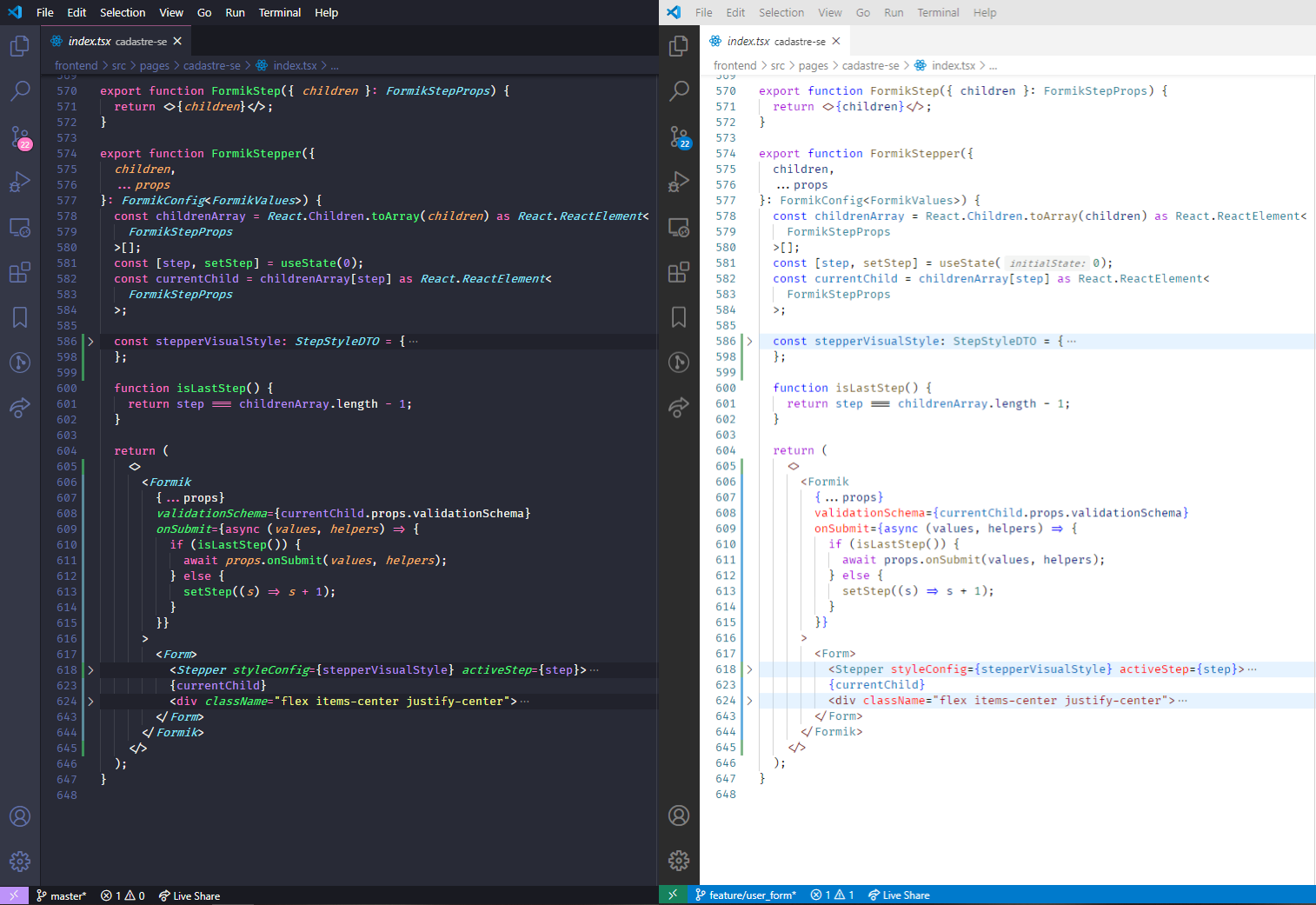Image resolution: width=1316 pixels, height=905 pixels.
Task: Click frontend breadcrumb in dark window
Action: pos(76,66)
